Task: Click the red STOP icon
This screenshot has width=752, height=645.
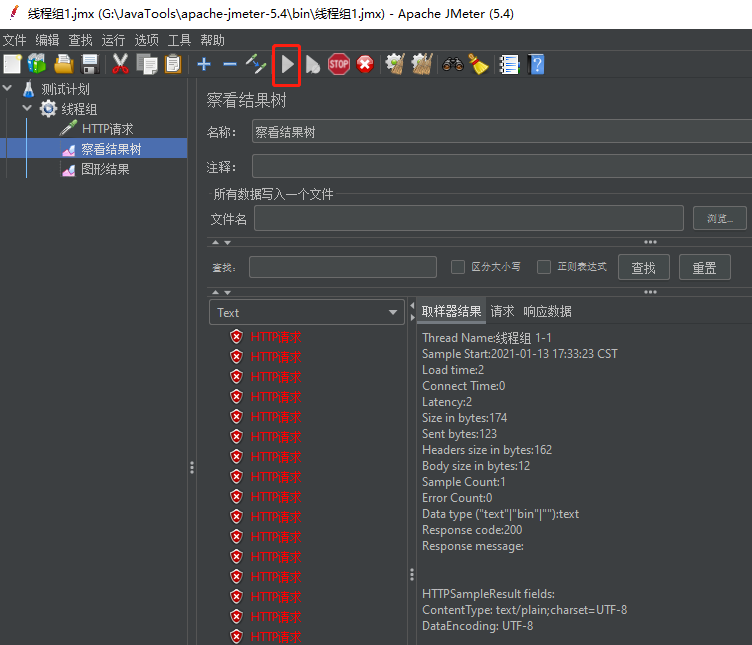Action: [x=339, y=64]
